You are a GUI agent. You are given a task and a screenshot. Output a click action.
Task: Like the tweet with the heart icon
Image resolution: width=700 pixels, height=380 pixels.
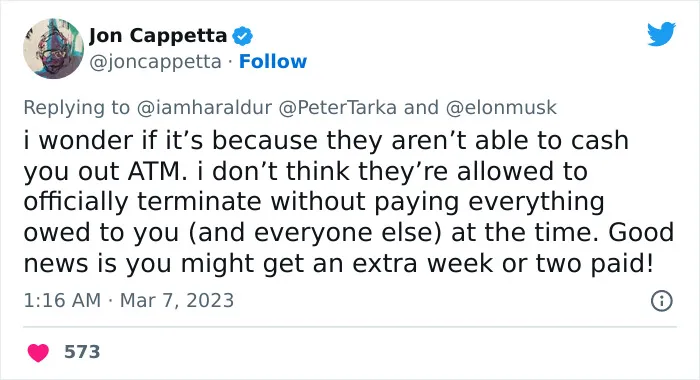click(x=38, y=353)
